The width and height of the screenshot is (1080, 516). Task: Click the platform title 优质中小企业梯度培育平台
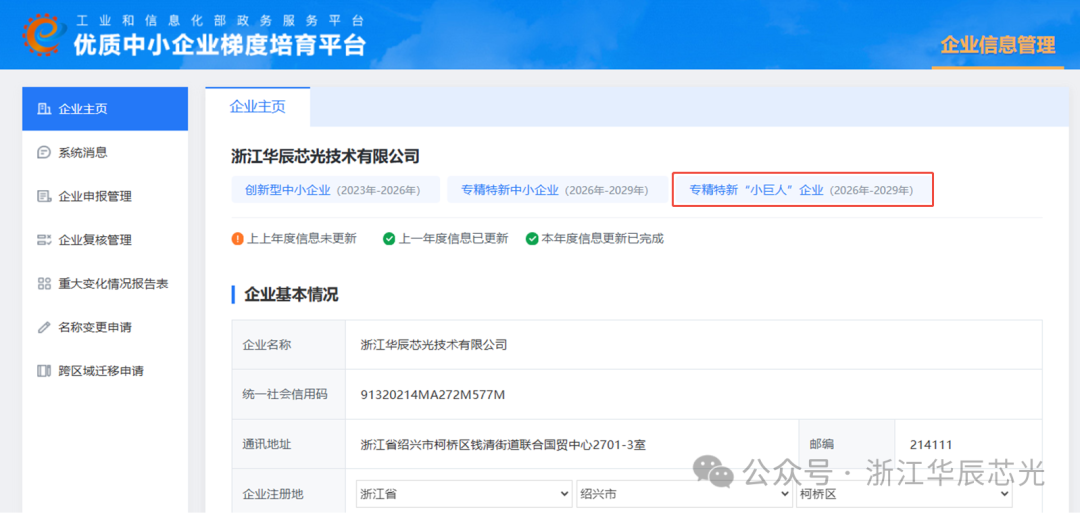[x=220, y=45]
